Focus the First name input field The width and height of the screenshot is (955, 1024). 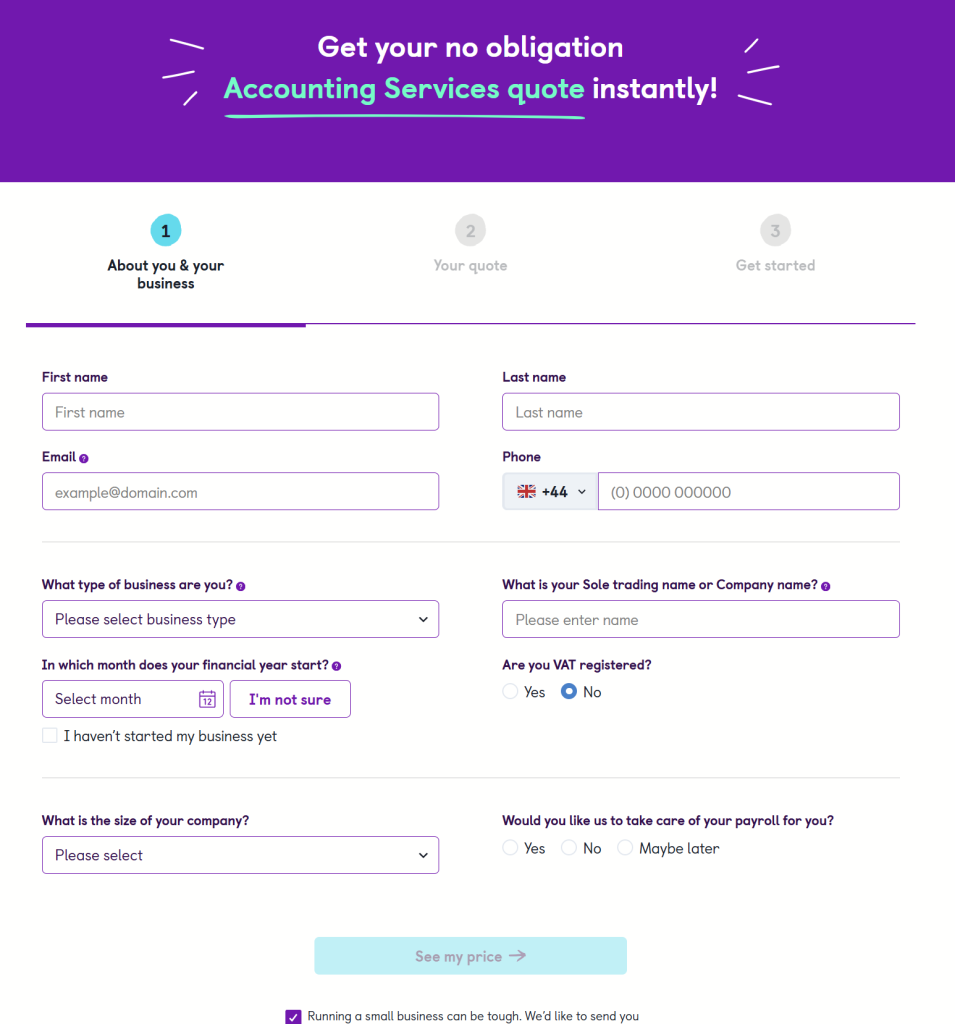coord(240,412)
